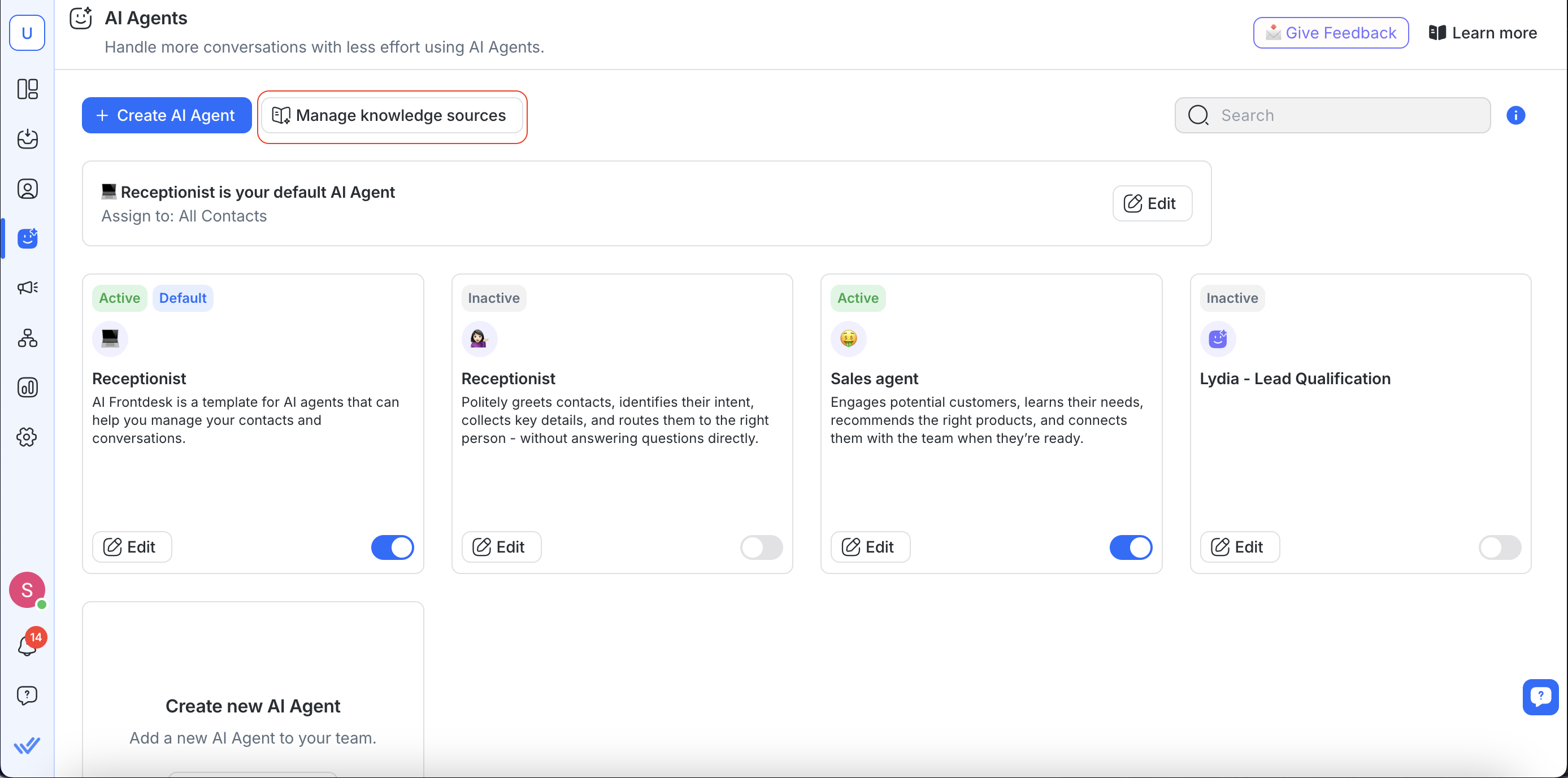Open Contacts from the sidebar
The height and width of the screenshot is (778, 1568).
pos(27,189)
